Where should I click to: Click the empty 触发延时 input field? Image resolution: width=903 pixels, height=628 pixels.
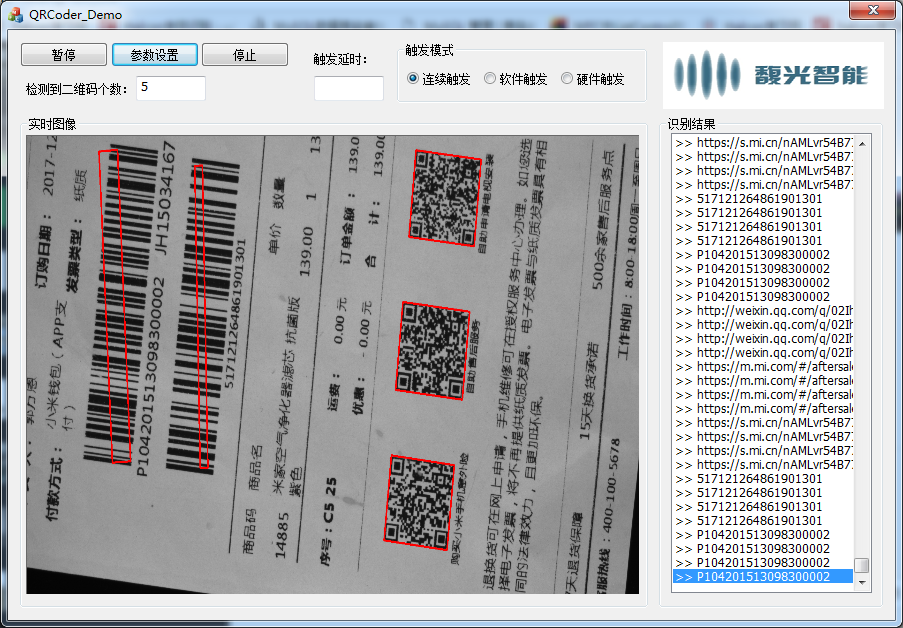coord(349,88)
